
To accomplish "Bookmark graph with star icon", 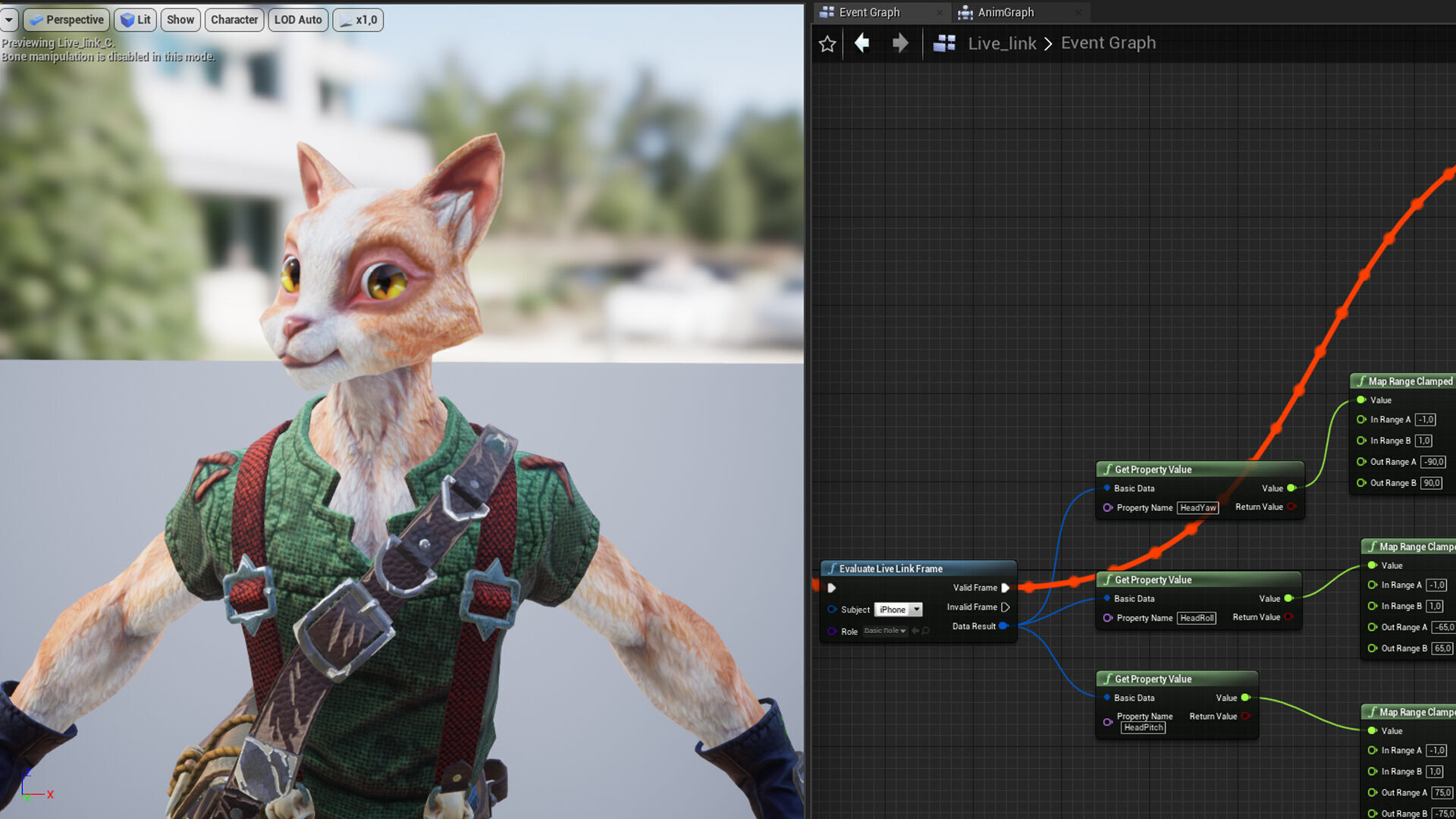I will coord(827,44).
